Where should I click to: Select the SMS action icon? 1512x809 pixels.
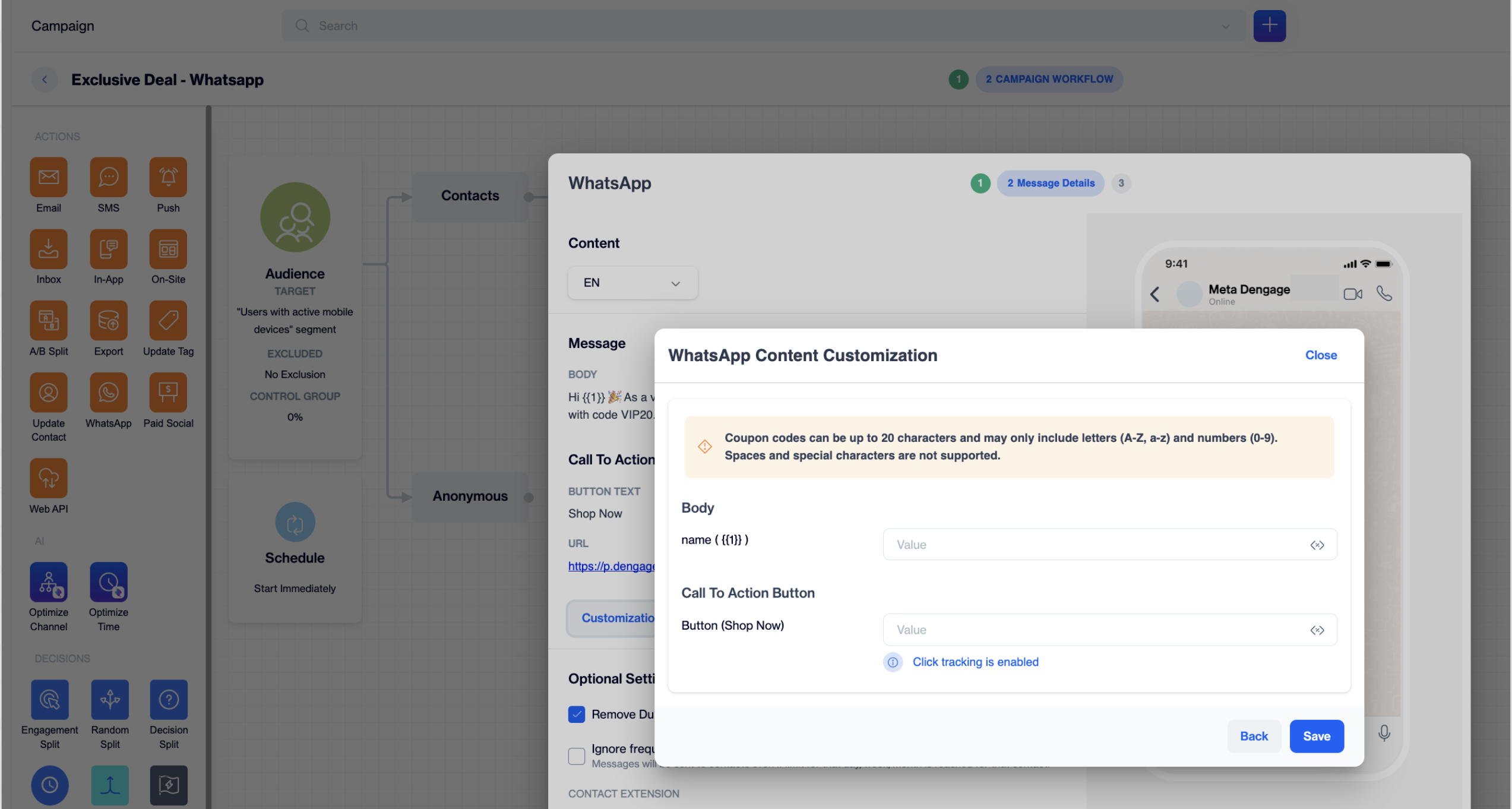pyautogui.click(x=109, y=177)
